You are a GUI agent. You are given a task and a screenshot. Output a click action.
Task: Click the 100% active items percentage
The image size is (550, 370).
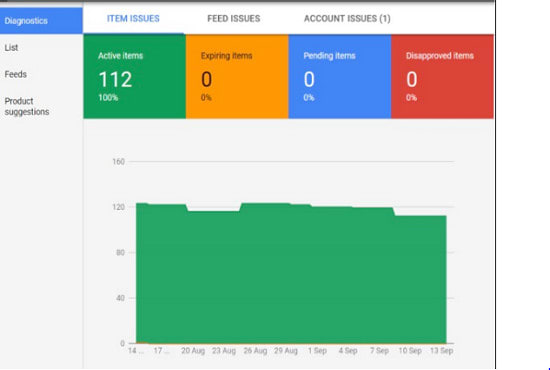[x=108, y=97]
